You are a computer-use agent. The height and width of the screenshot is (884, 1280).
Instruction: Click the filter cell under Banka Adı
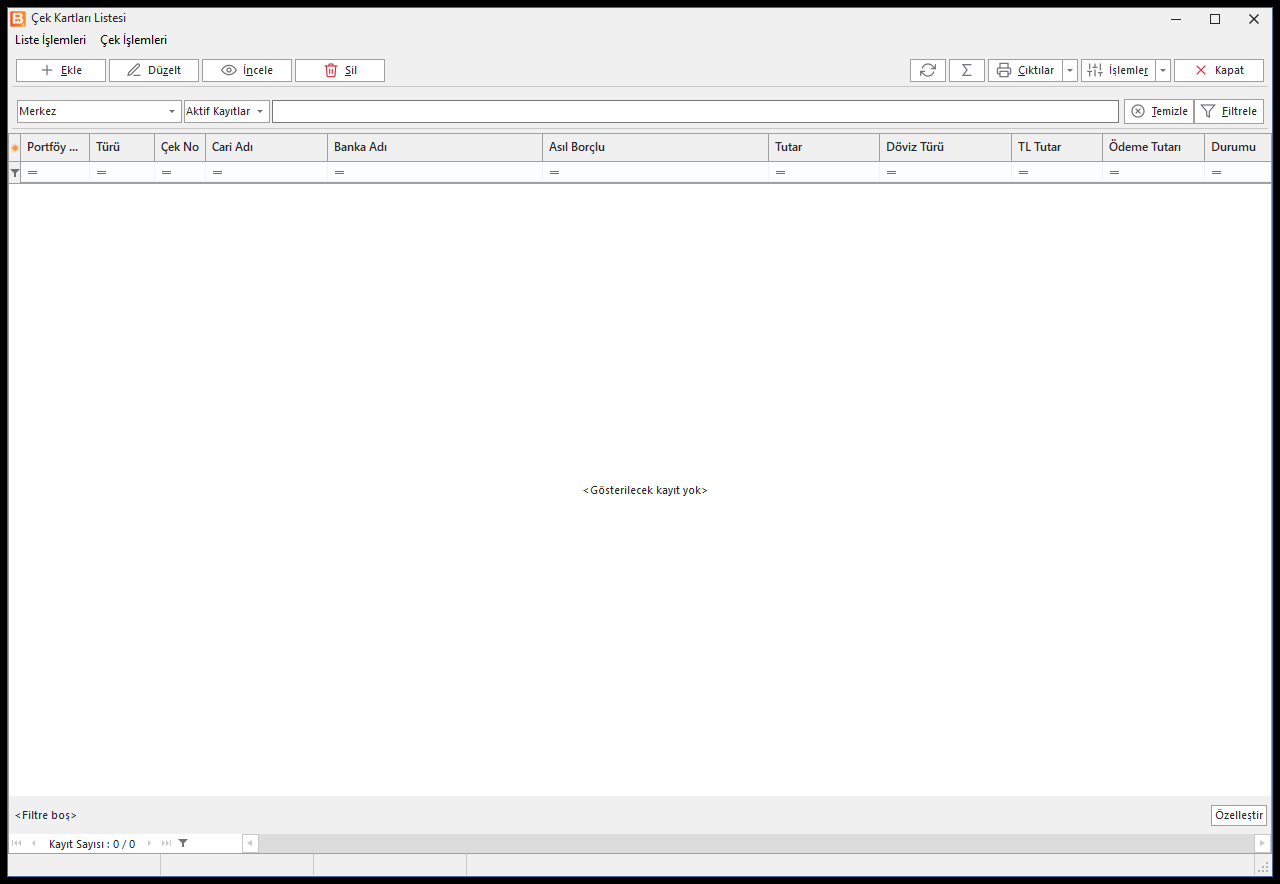click(435, 172)
